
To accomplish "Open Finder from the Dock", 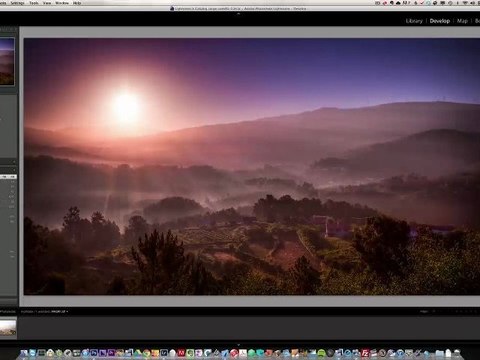I will tap(24, 354).
